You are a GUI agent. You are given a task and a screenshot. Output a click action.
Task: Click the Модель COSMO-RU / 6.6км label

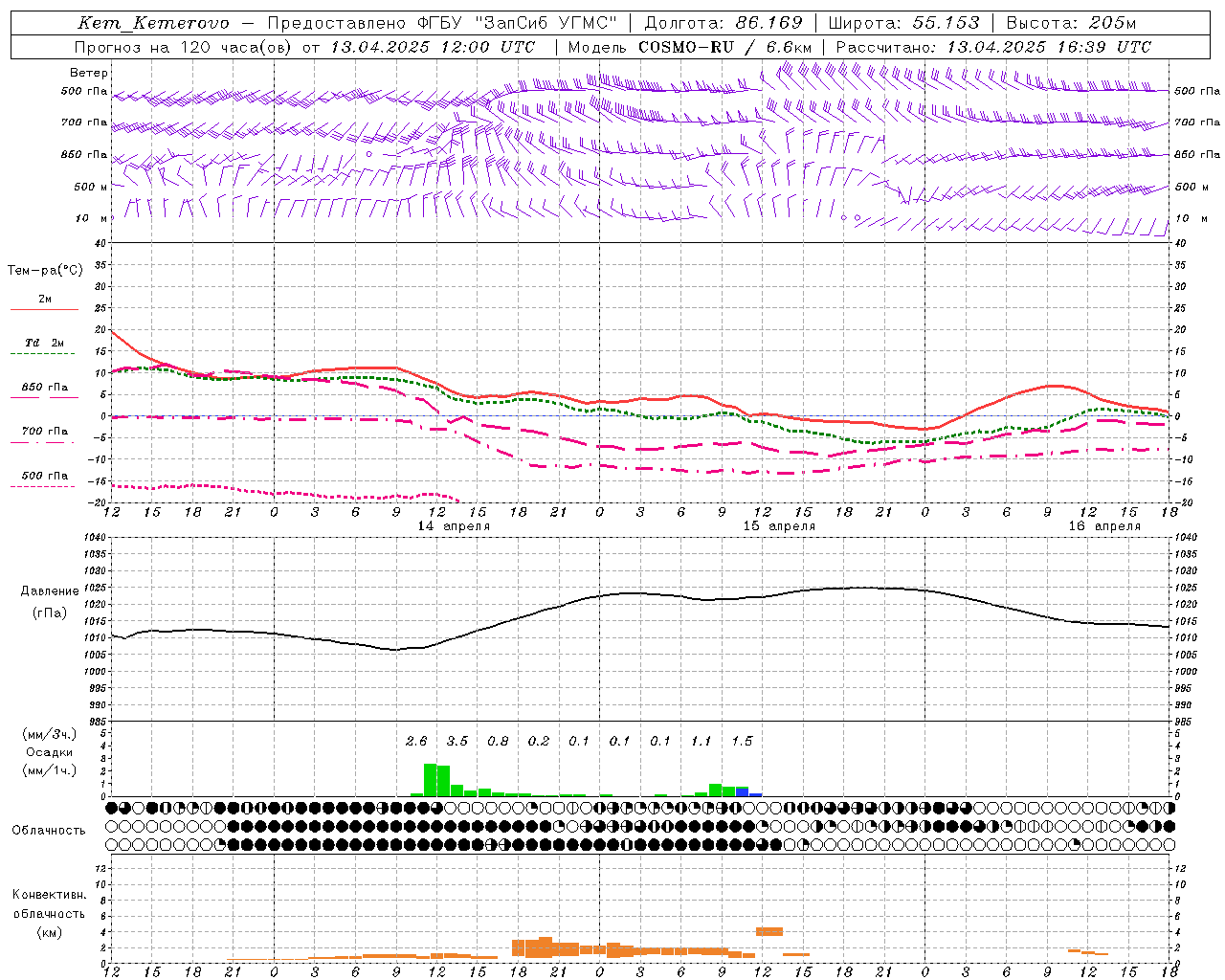click(690, 47)
